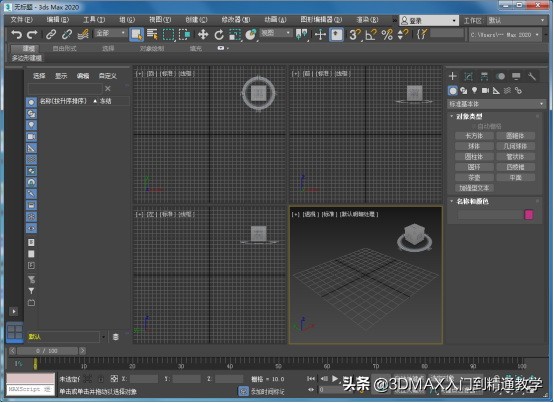Click the Use Pivot Point Center icon

(x=301, y=34)
